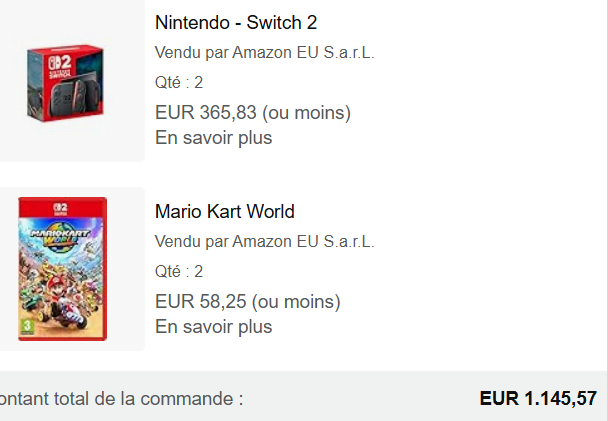The image size is (608, 421).
Task: Open the 'Mario Kart World' product title
Action: tap(225, 212)
